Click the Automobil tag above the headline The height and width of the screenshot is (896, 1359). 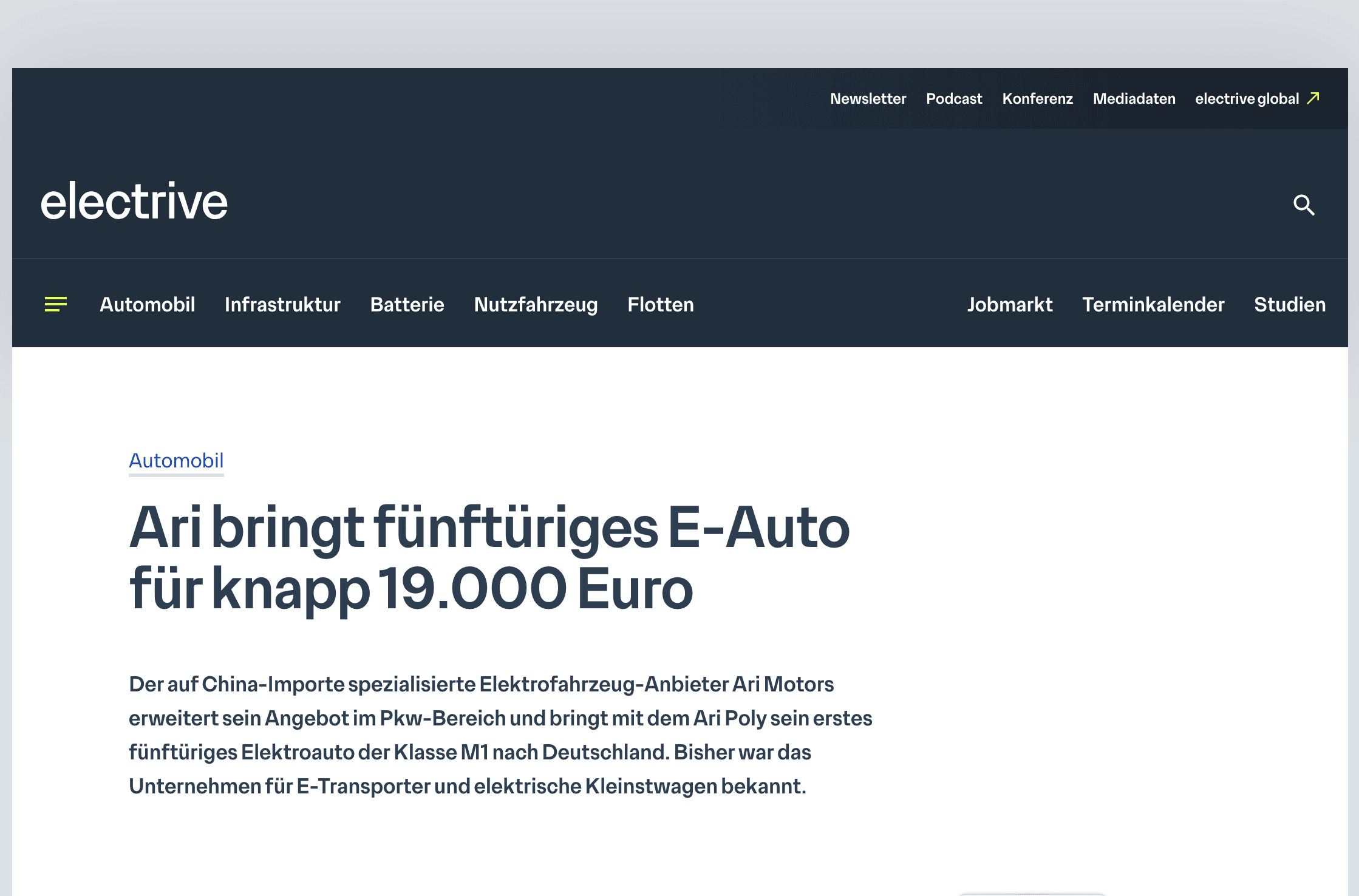176,461
